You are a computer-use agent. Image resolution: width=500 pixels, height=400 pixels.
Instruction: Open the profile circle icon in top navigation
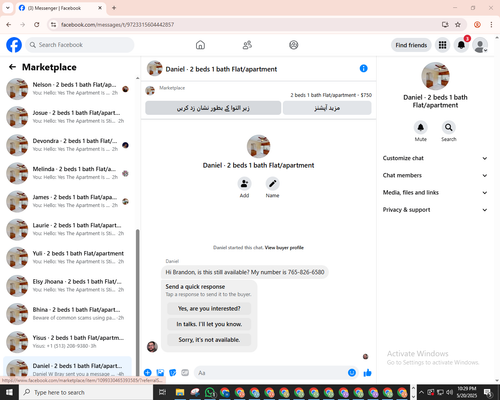294,45
